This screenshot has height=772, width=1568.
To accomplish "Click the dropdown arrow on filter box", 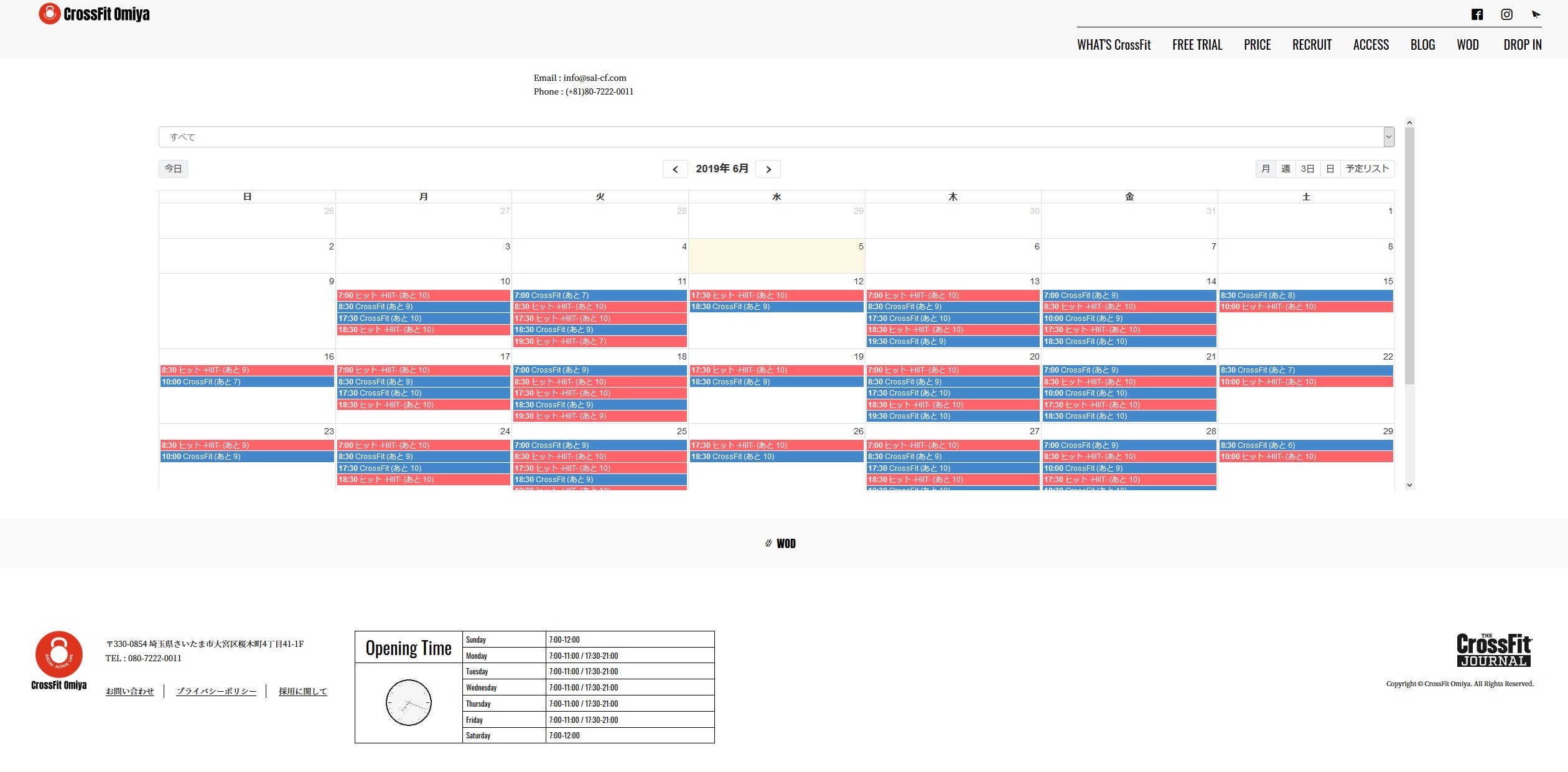I will 1388,137.
